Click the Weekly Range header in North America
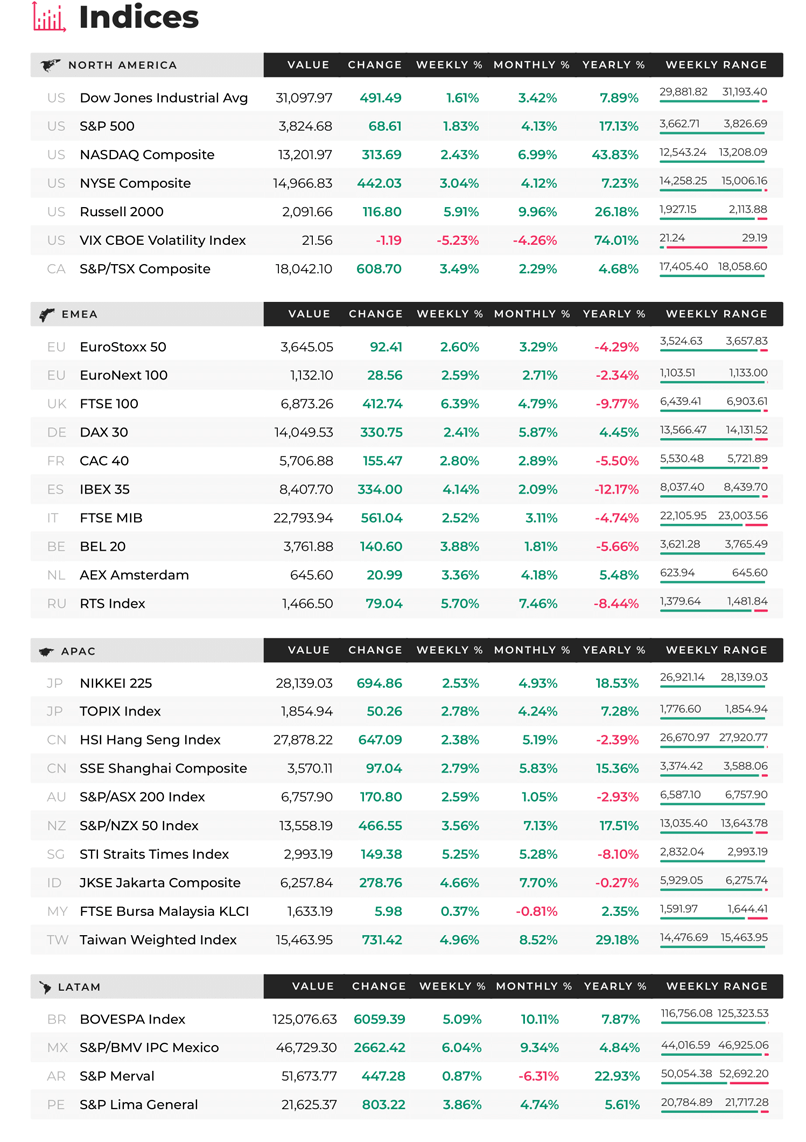Image resolution: width=806 pixels, height=1142 pixels. coord(716,65)
